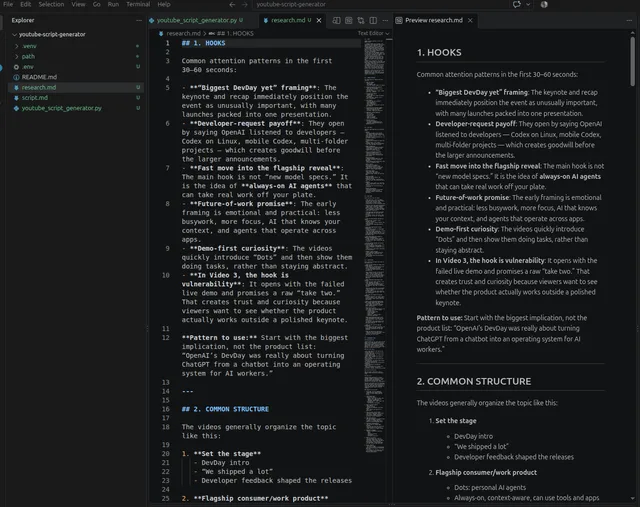Open preview group more actions ellipsis
Image resolution: width=640 pixels, height=507 pixels.
pyautogui.click(x=629, y=20)
